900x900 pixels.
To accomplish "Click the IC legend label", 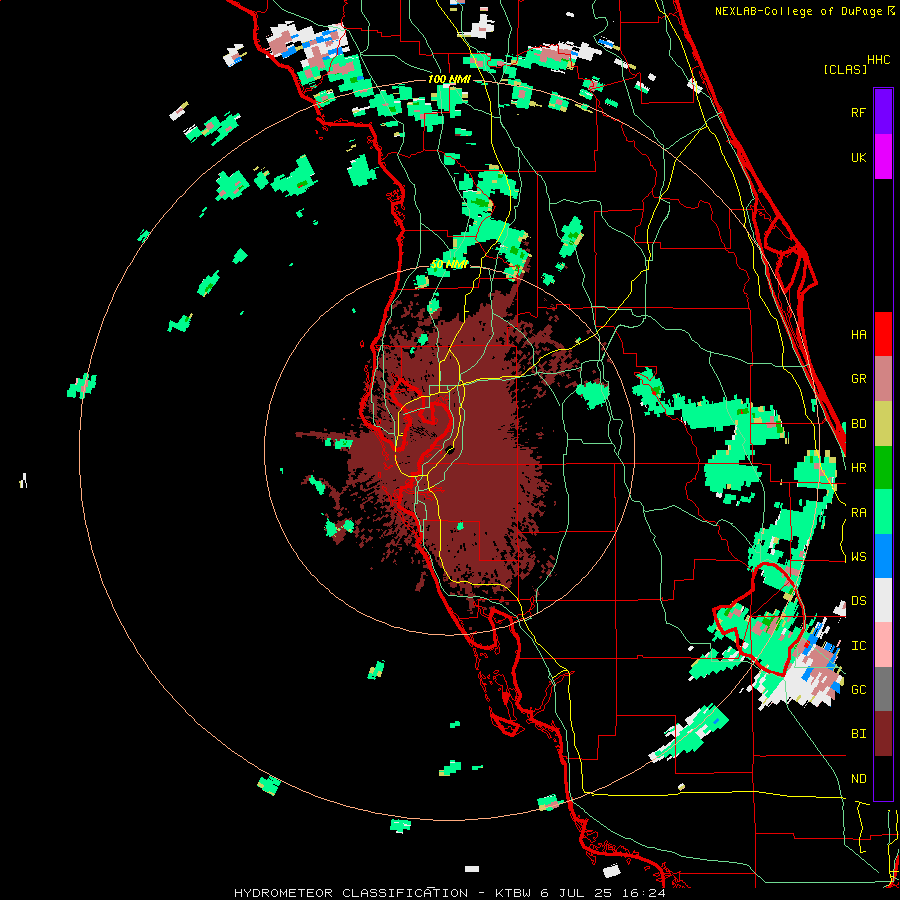I will [858, 646].
